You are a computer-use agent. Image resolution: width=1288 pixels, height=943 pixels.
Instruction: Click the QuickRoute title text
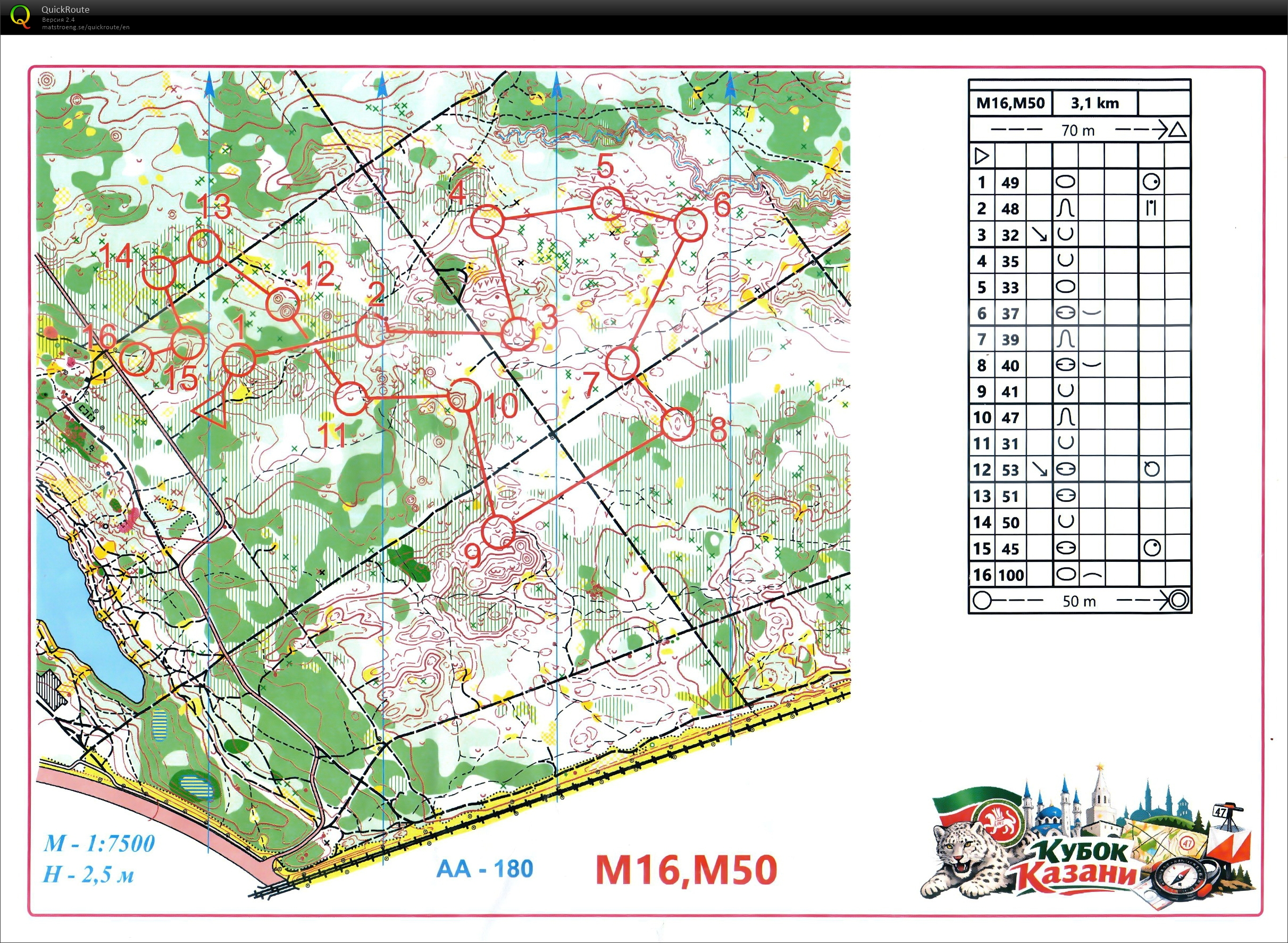[65, 9]
